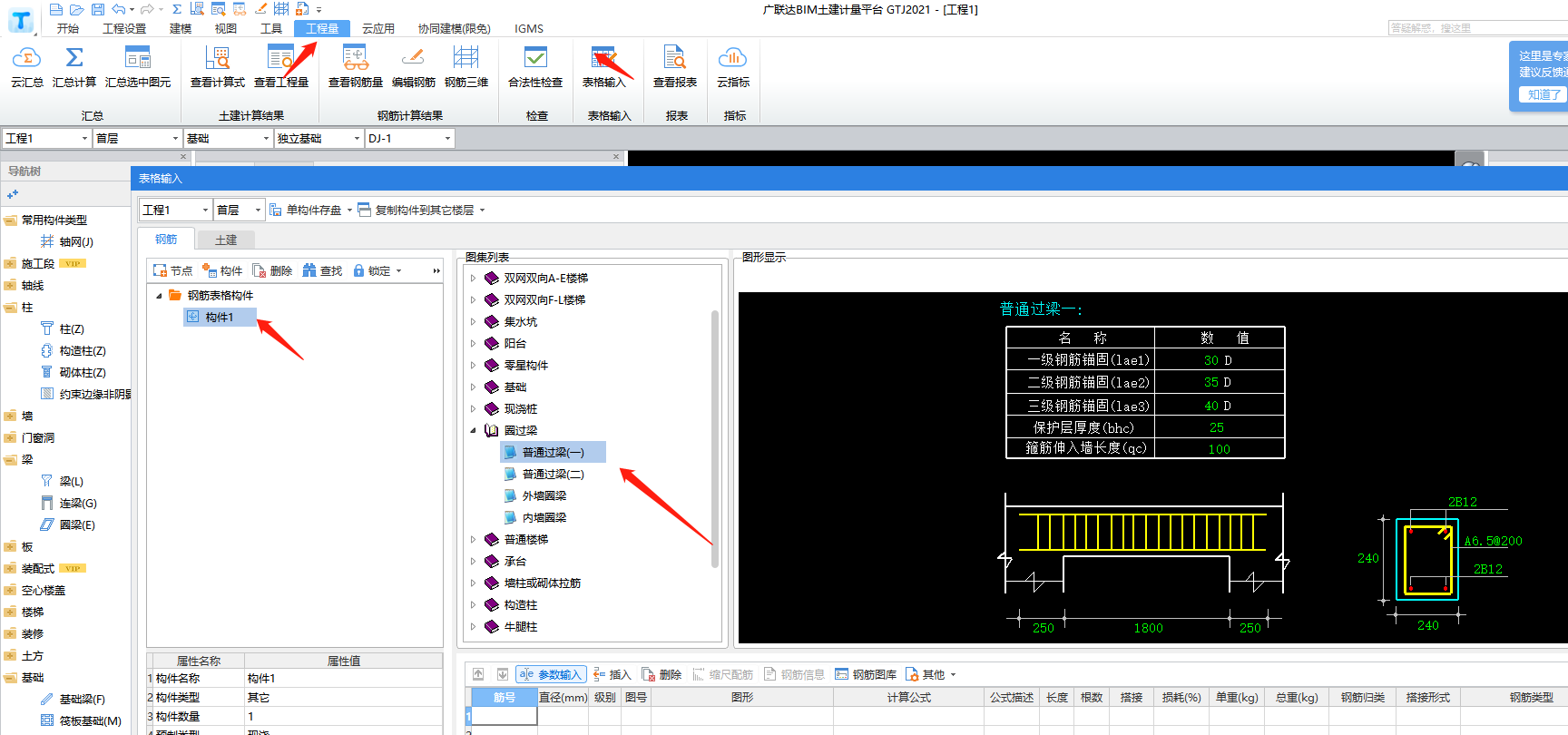Image resolution: width=1568 pixels, height=735 pixels.
Task: Click value 30 for 一级钢筋锚固
Action: point(1210,360)
